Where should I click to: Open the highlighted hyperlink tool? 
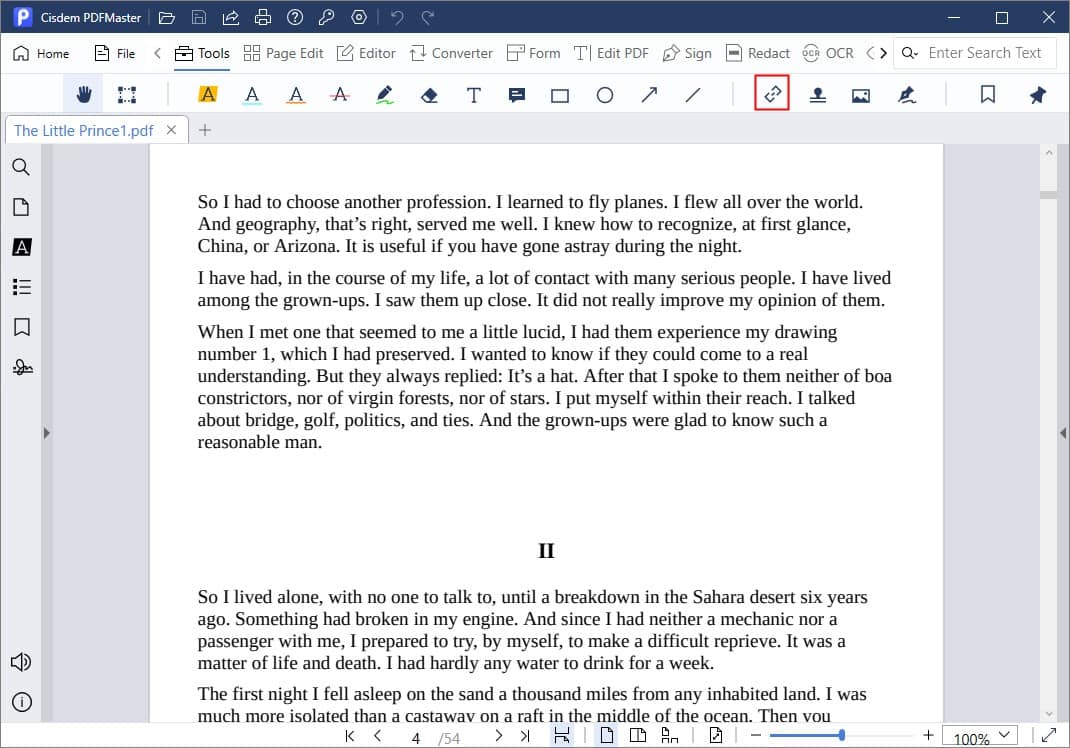[x=771, y=93]
